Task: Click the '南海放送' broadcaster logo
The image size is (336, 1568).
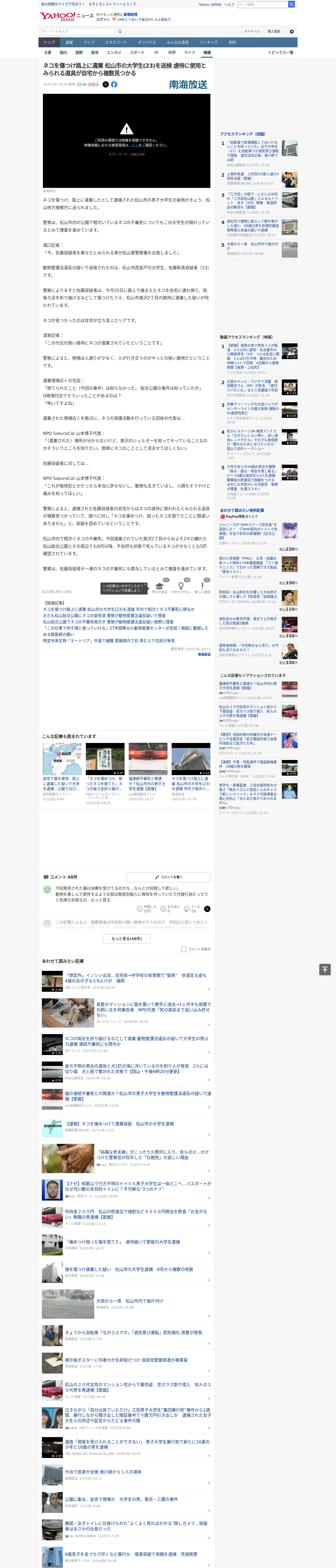Action: click(x=188, y=85)
